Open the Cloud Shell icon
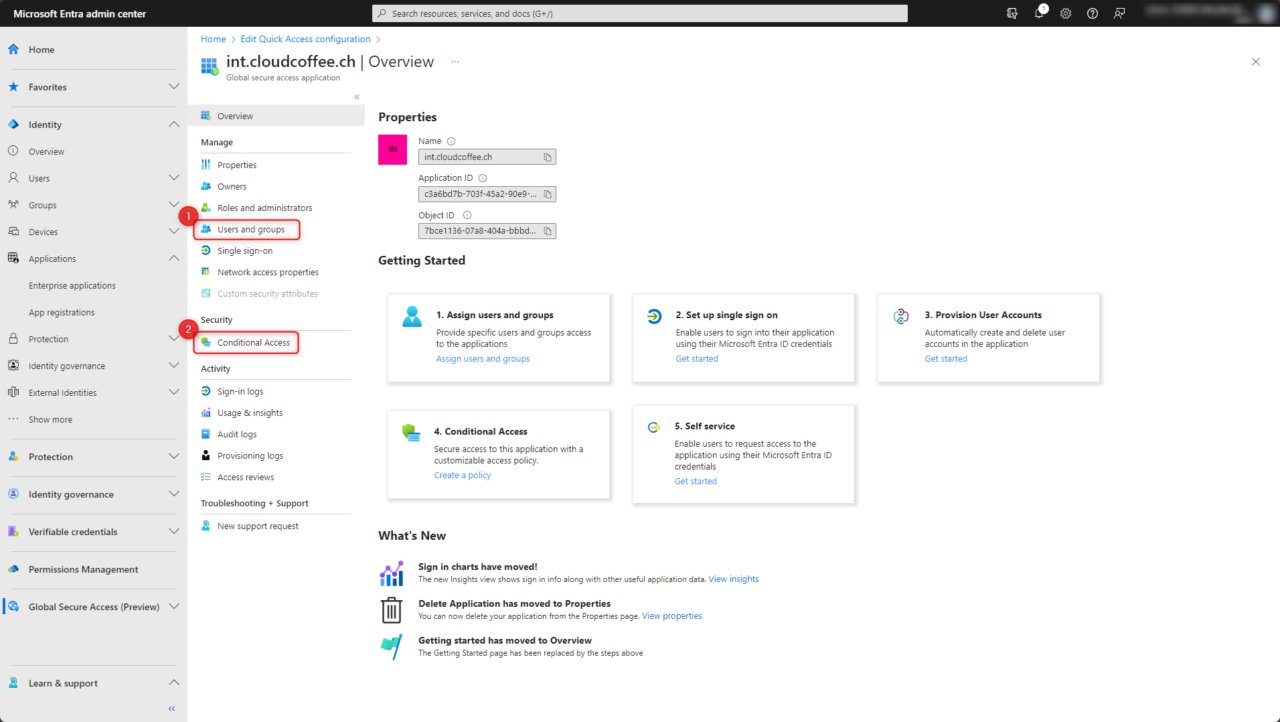The image size is (1280, 722). (x=1012, y=13)
